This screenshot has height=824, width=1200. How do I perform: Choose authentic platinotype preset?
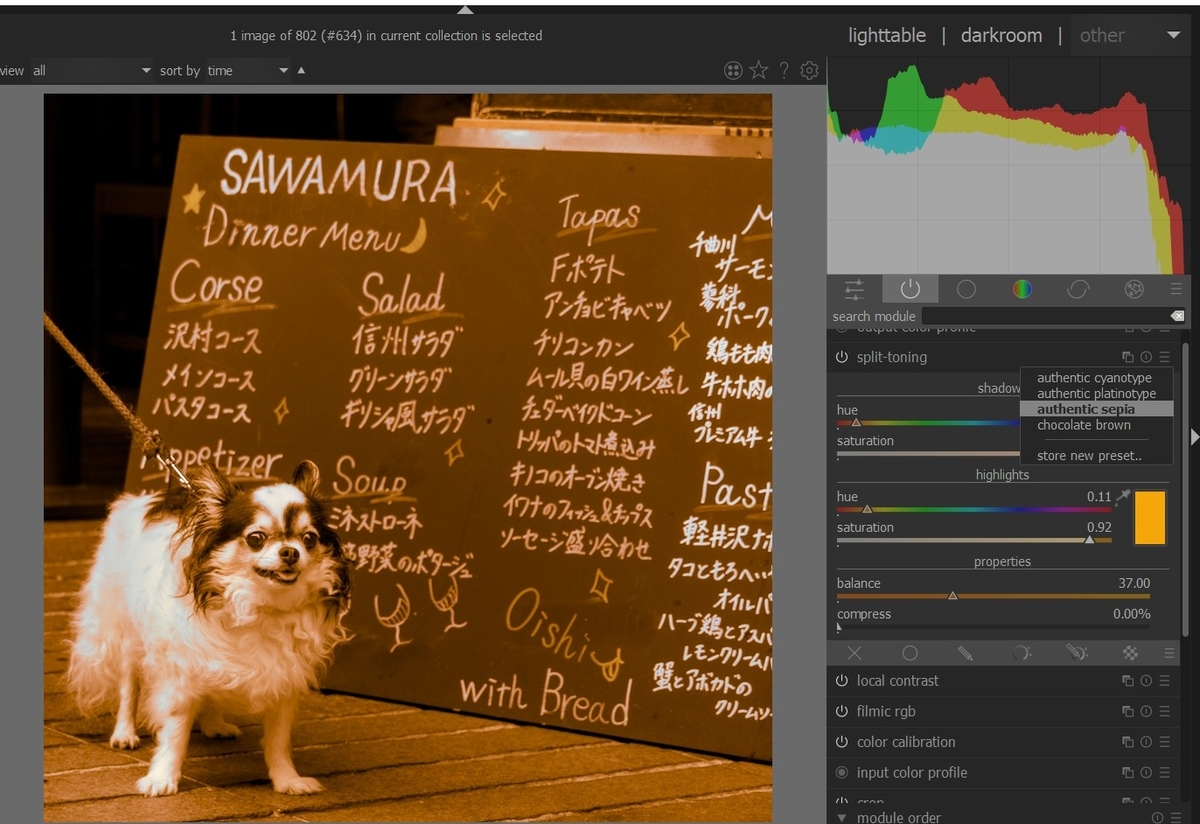pos(1096,394)
